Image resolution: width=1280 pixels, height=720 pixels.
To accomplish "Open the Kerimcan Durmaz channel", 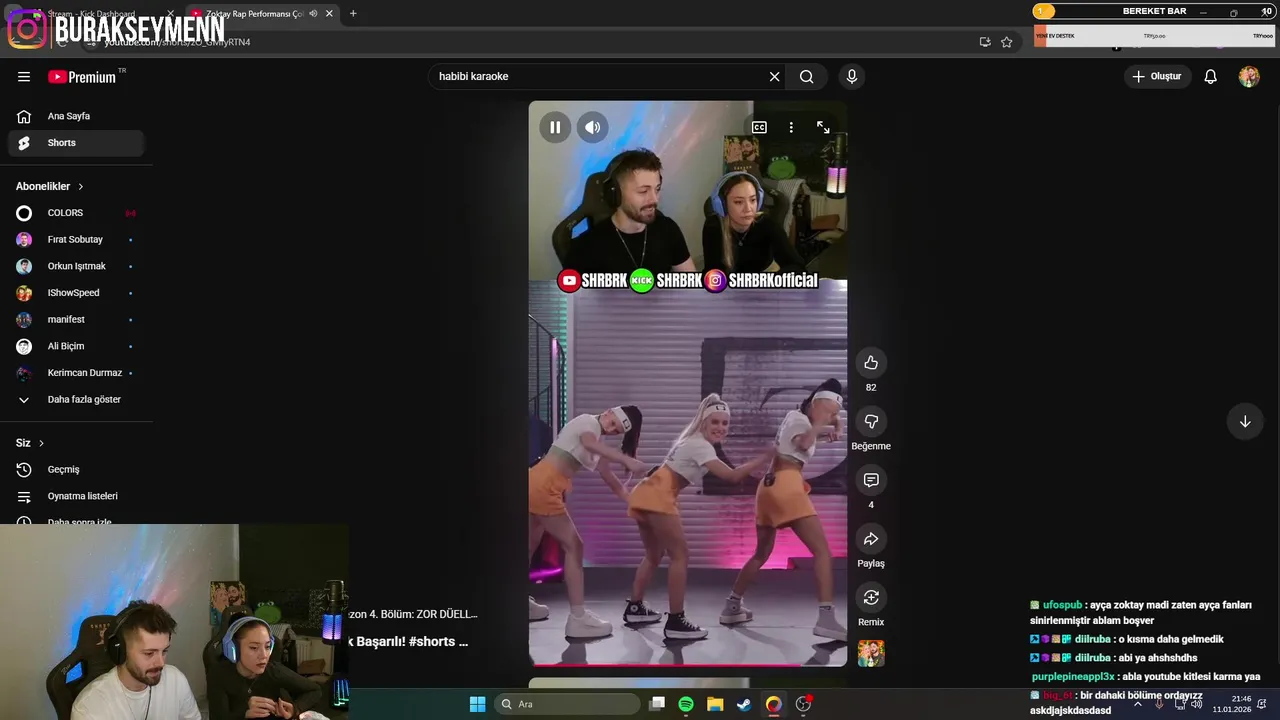I will 76,373.
